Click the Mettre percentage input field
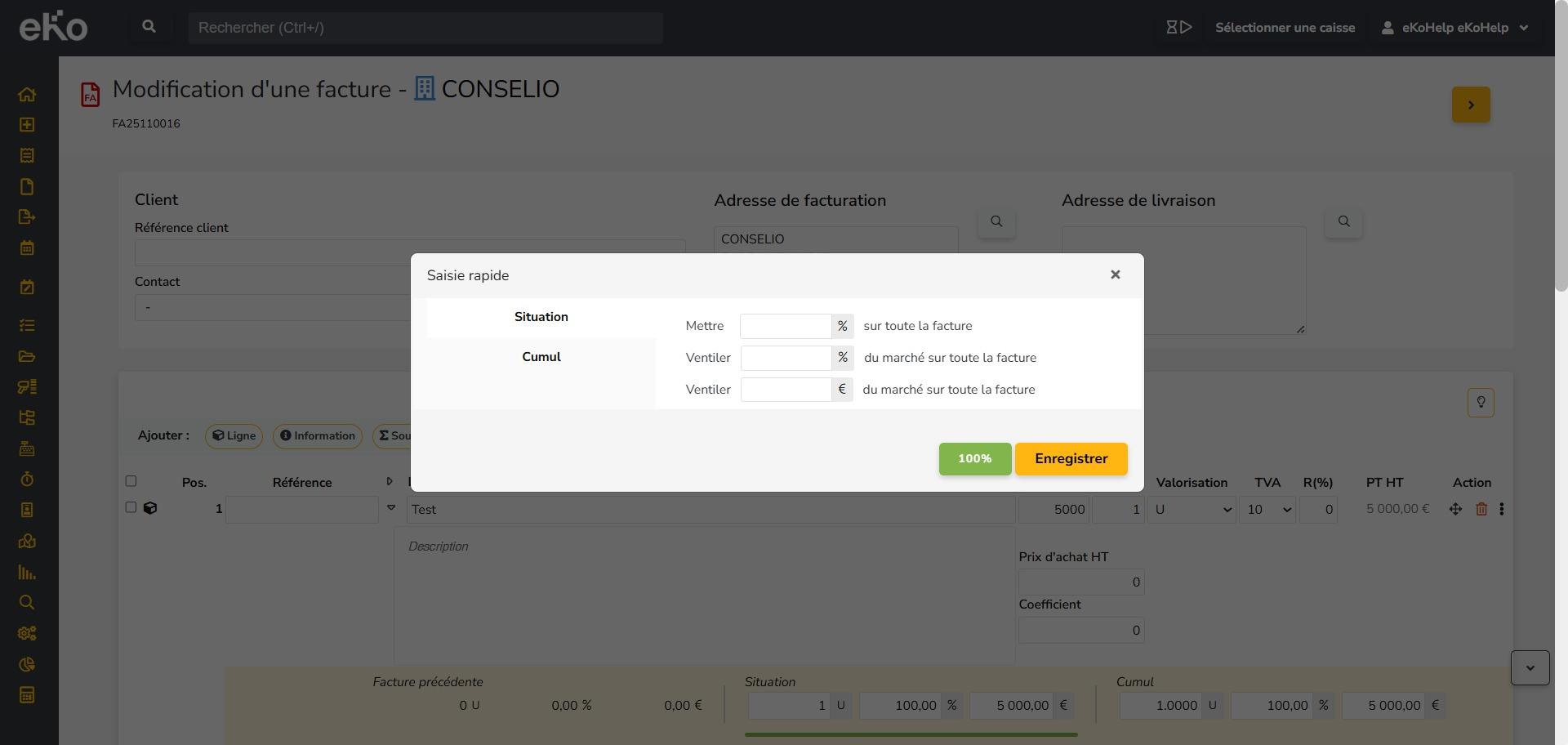This screenshot has width=1568, height=745. pos(785,327)
